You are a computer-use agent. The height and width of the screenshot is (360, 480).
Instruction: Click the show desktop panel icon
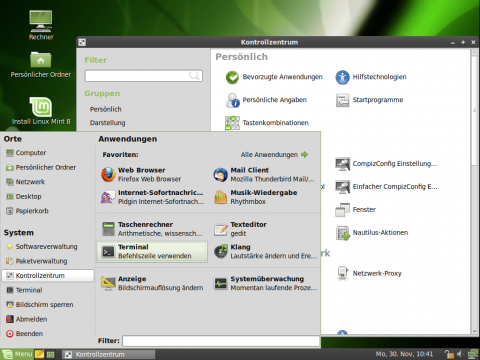pos(51,354)
